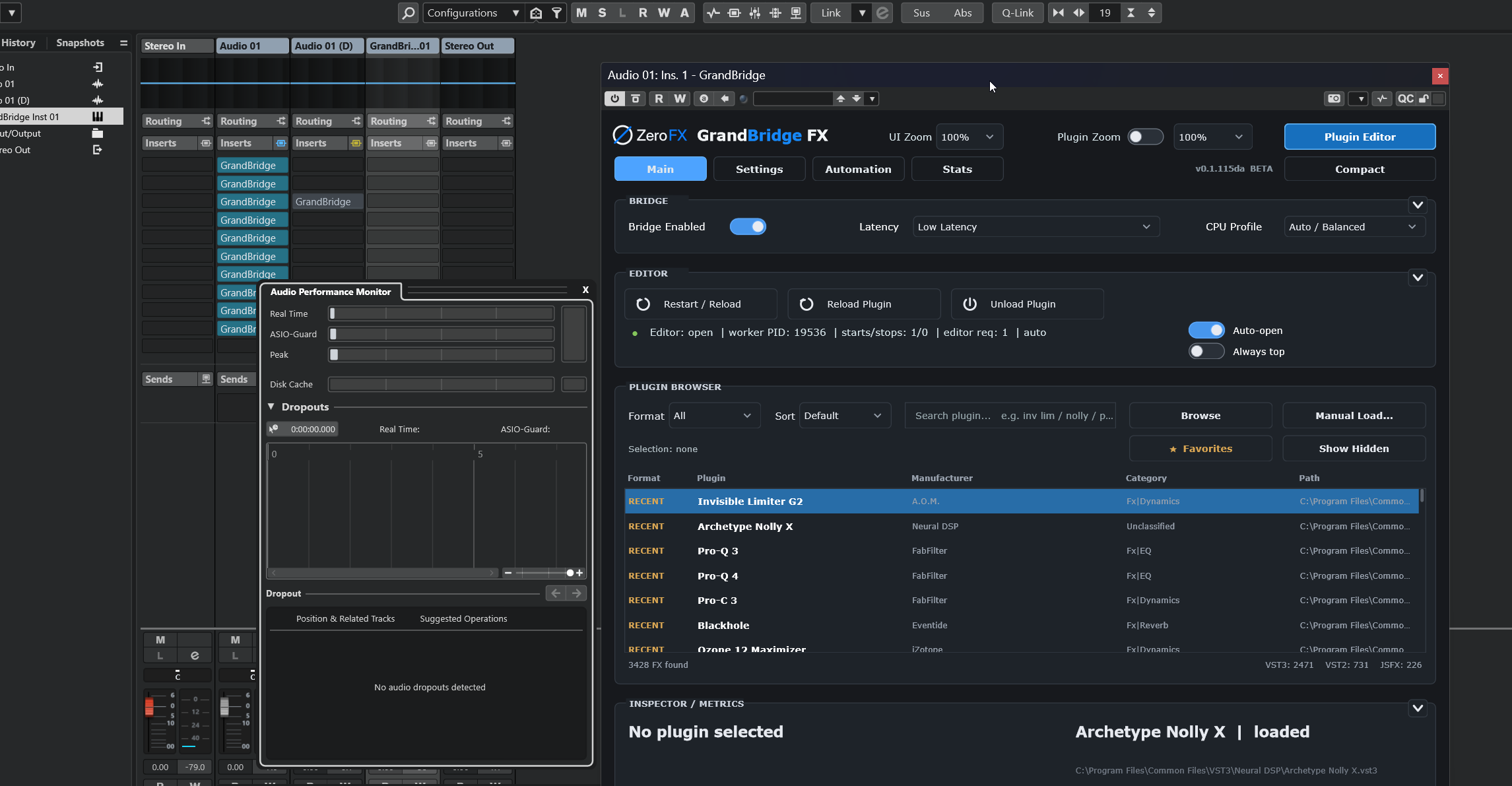Image resolution: width=1512 pixels, height=786 pixels.
Task: Click the plugin preset name field
Action: (x=793, y=98)
